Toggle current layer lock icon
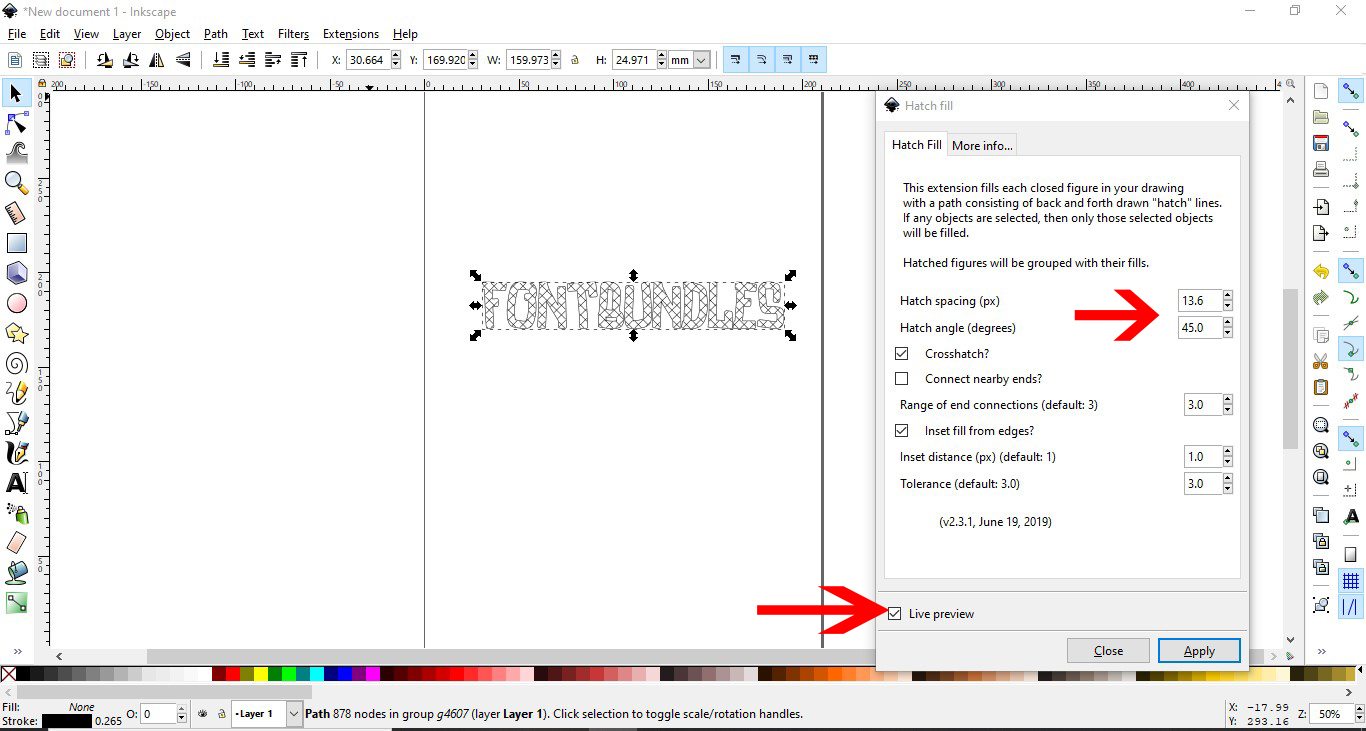Viewport: 1366px width, 731px height. coord(221,714)
